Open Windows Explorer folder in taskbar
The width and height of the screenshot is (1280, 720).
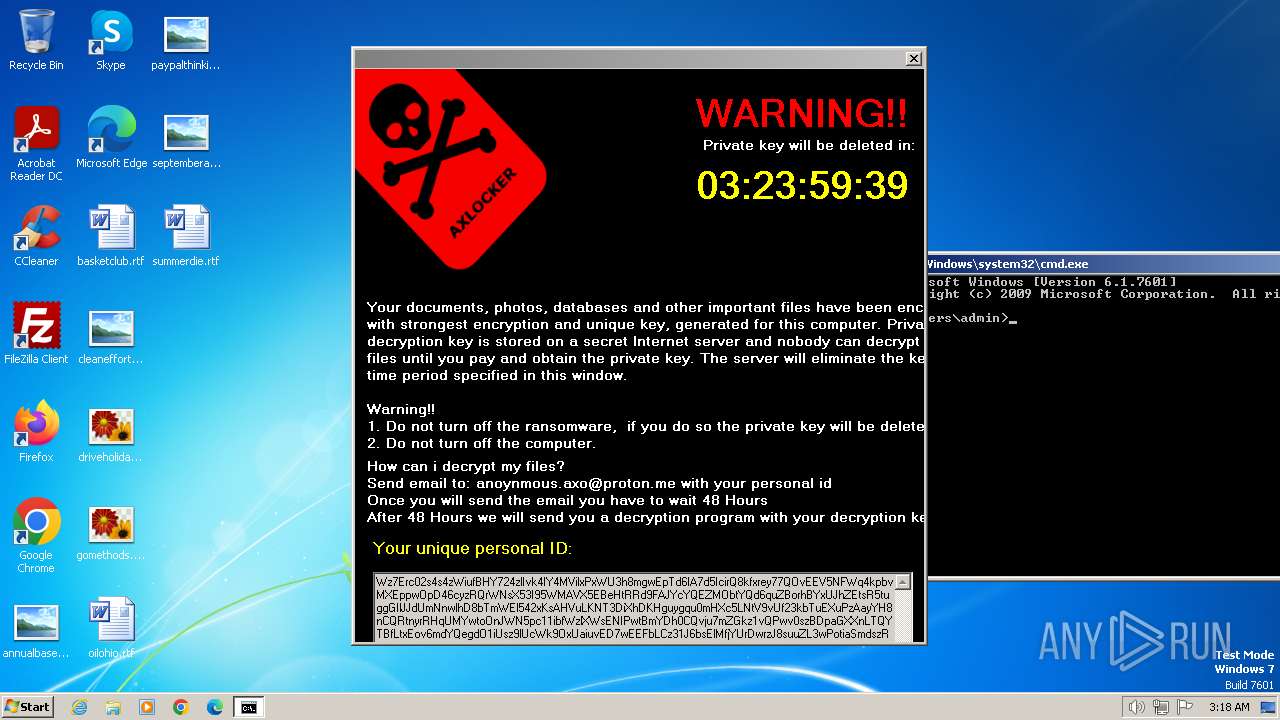click(x=113, y=707)
